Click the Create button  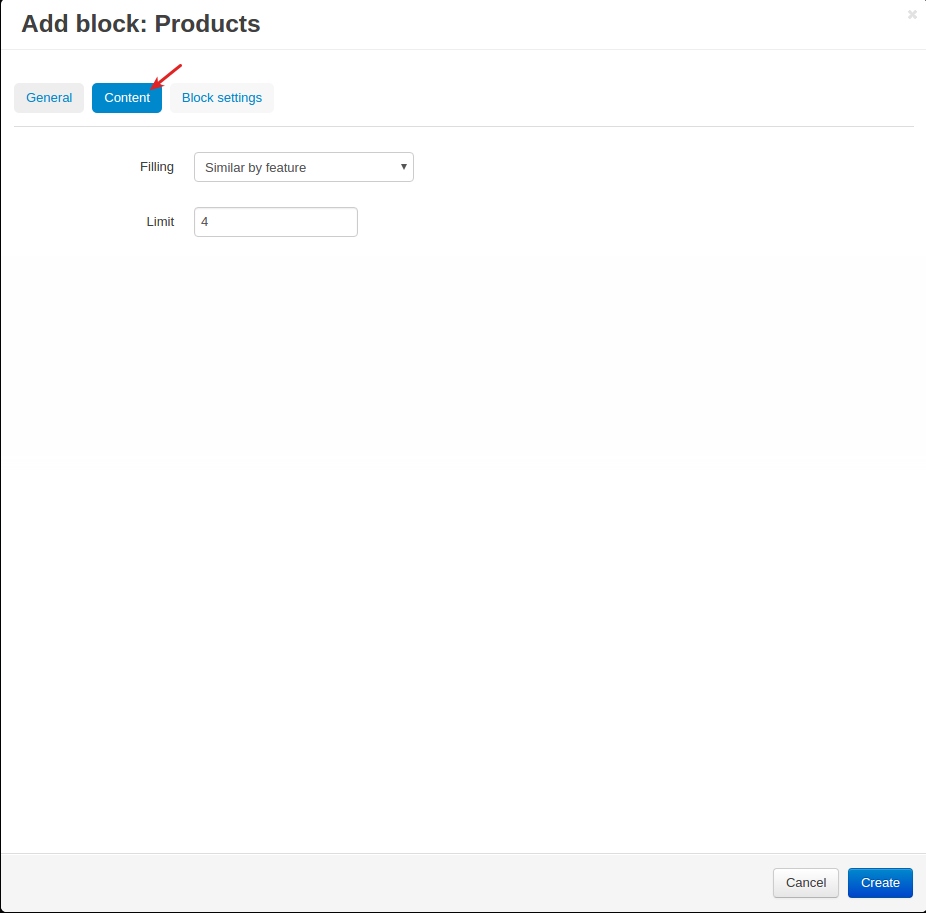(880, 882)
